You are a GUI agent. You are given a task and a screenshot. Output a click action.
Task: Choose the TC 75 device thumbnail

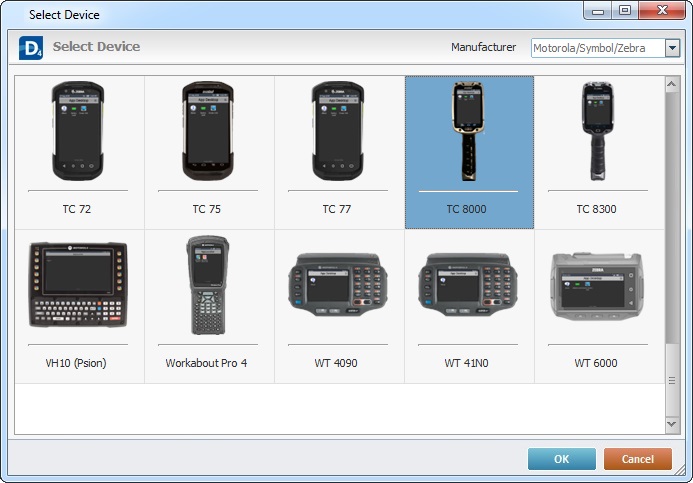pos(207,131)
